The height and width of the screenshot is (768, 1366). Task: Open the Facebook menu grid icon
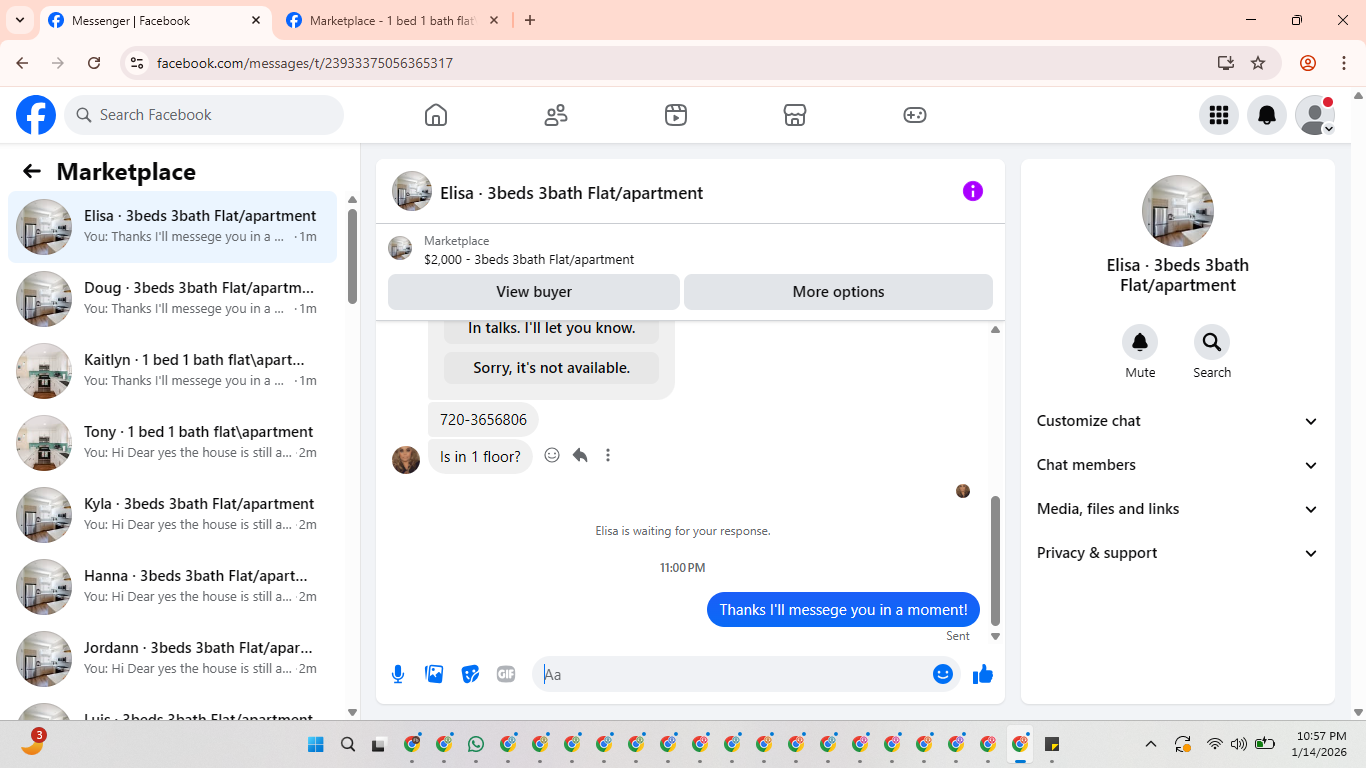[x=1219, y=115]
